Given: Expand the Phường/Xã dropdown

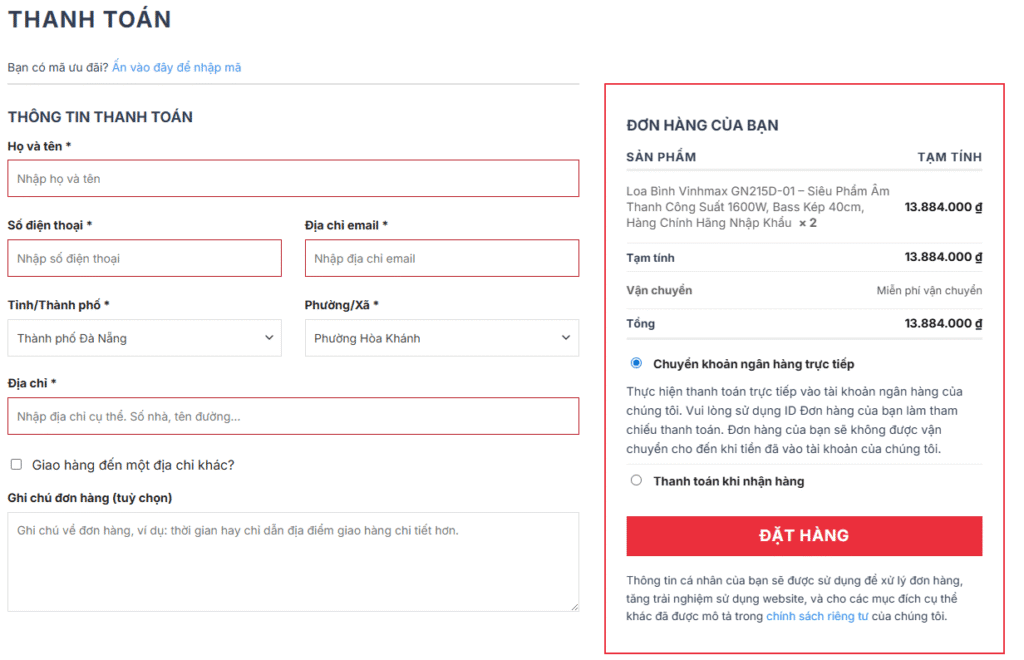Looking at the screenshot, I should tap(441, 338).
